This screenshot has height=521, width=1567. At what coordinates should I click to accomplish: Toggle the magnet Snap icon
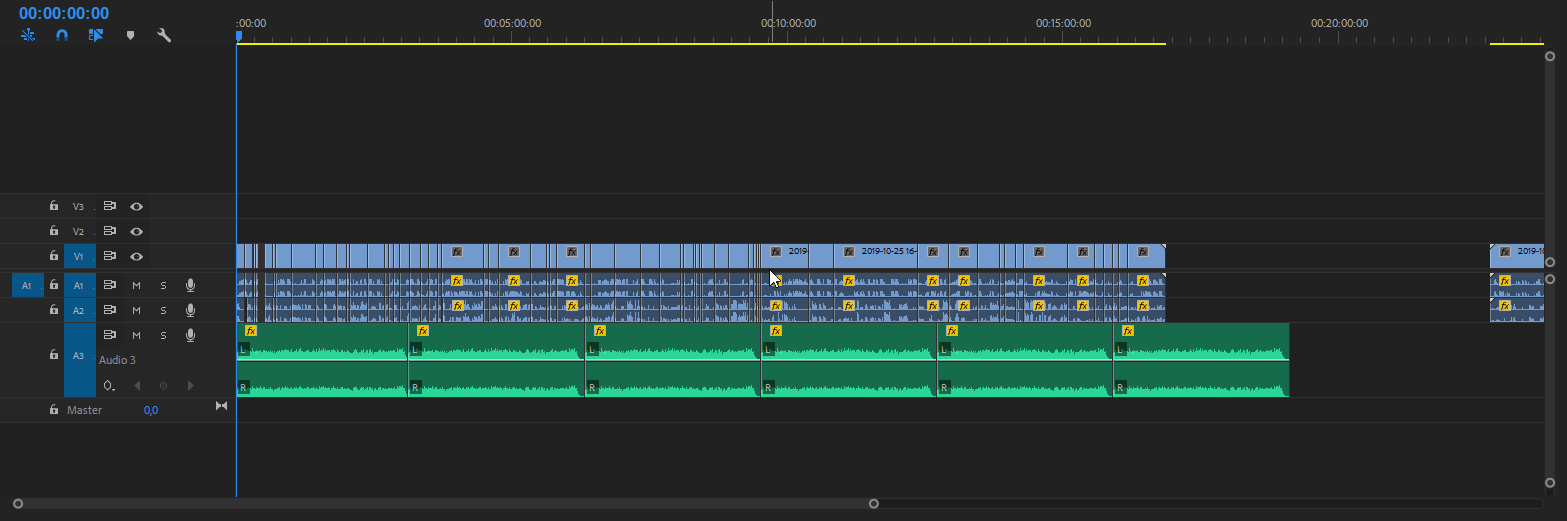pyautogui.click(x=61, y=35)
